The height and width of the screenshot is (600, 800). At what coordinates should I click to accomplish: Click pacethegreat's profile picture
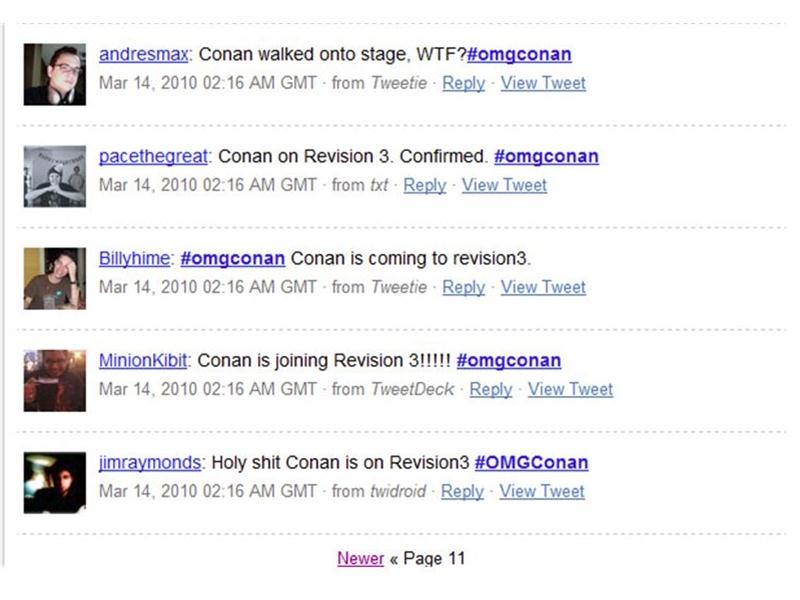(x=57, y=175)
